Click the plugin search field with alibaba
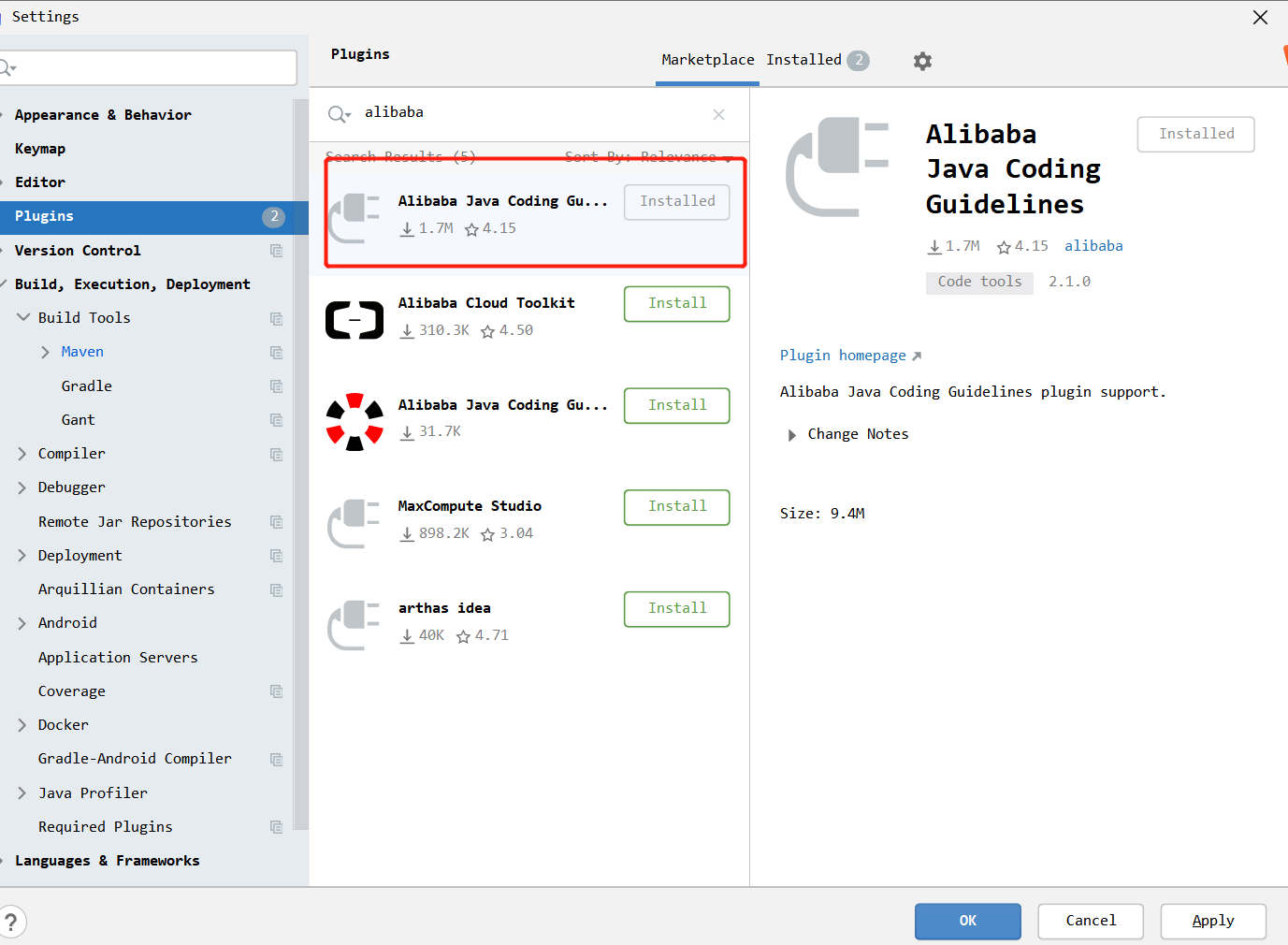Image resolution: width=1288 pixels, height=945 pixels. click(x=528, y=113)
